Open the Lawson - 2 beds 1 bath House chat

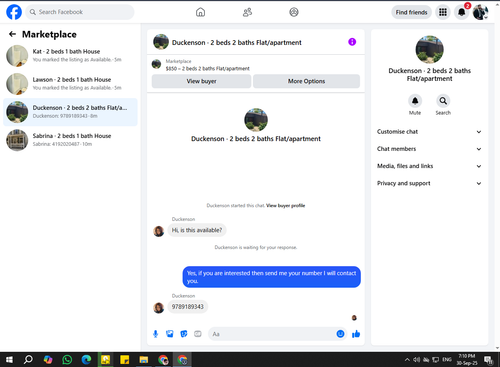(70, 84)
